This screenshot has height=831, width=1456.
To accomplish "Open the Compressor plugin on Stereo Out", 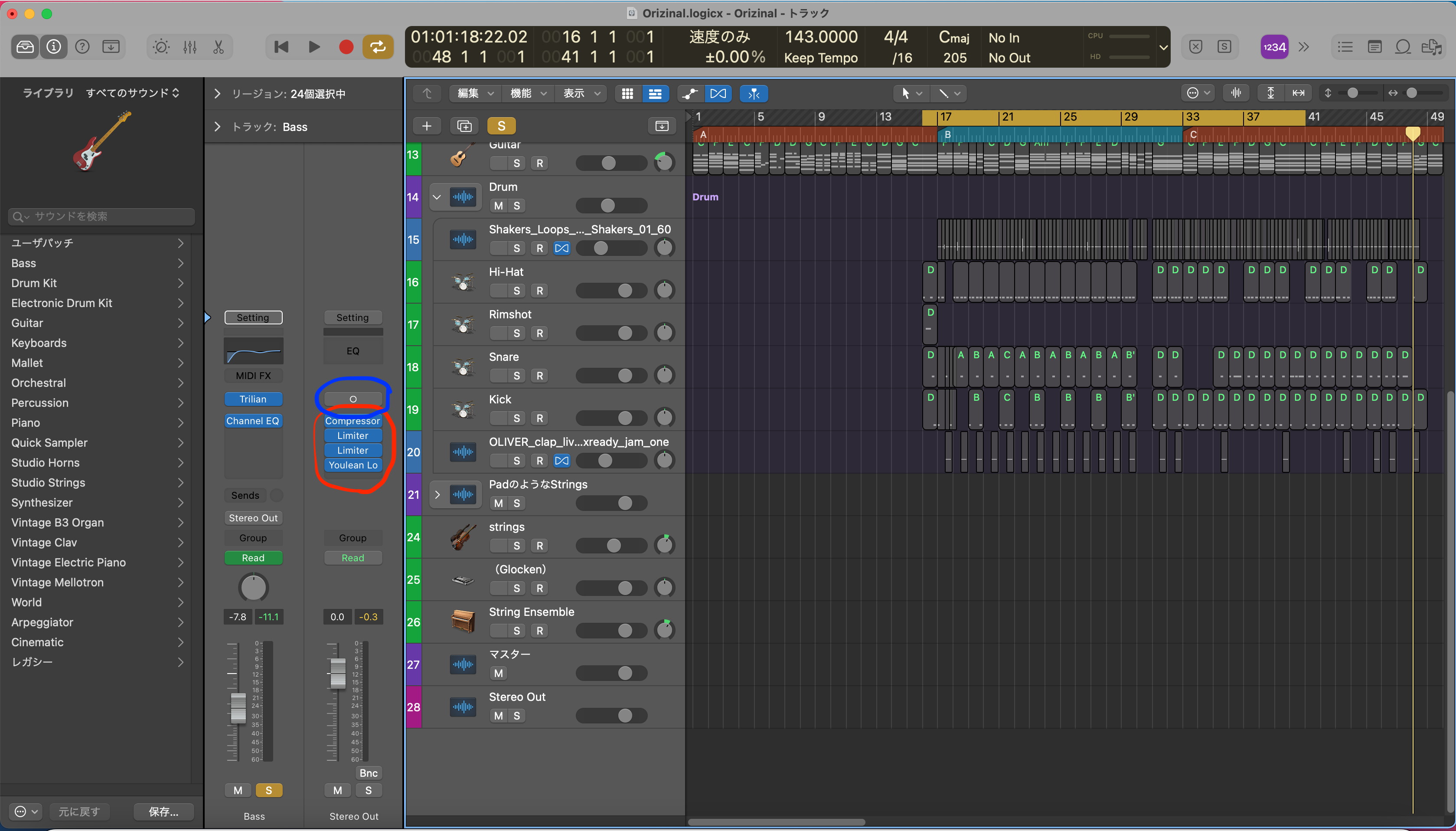I will 353,421.
